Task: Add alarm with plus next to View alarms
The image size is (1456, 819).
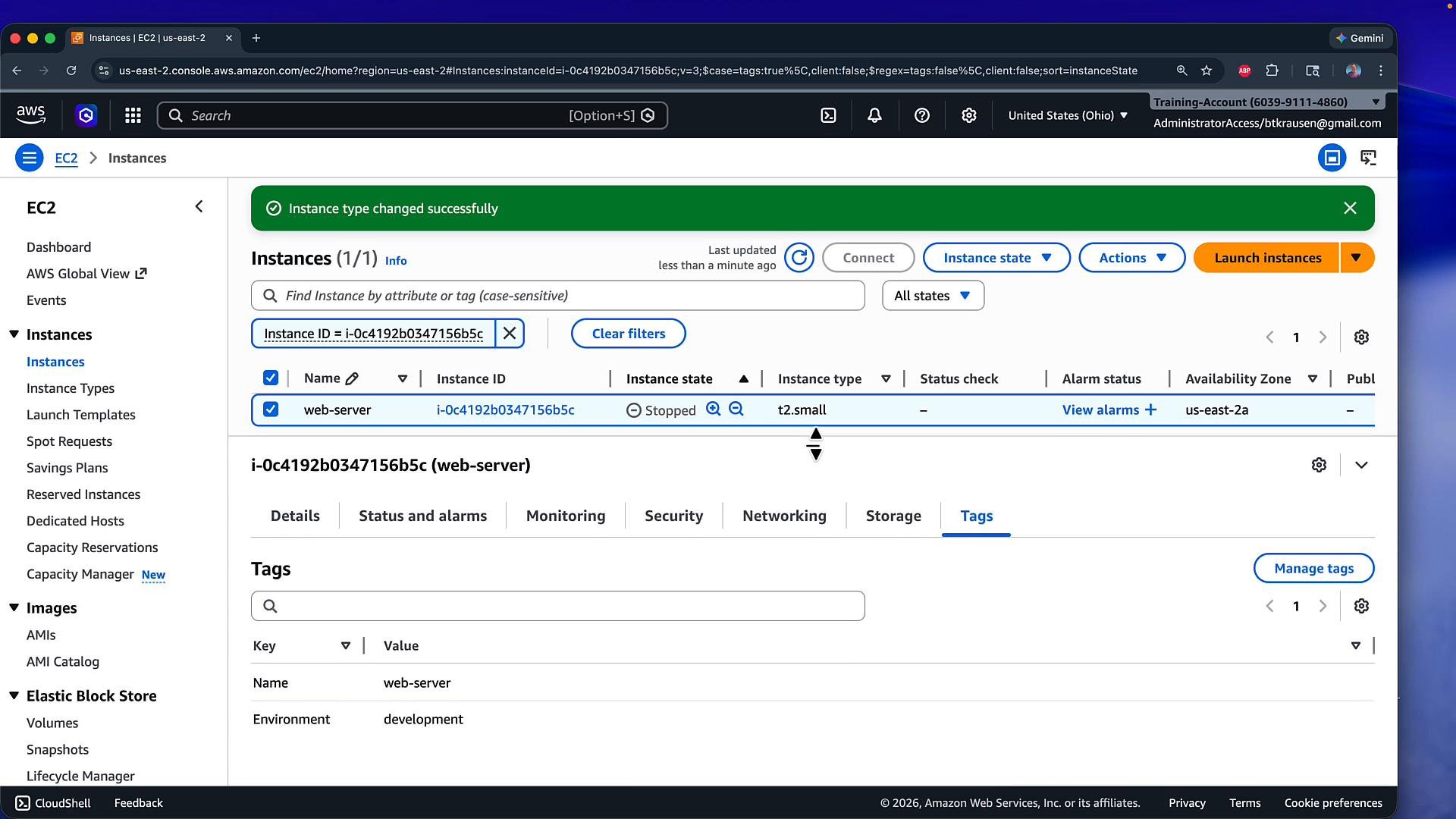Action: click(x=1150, y=409)
